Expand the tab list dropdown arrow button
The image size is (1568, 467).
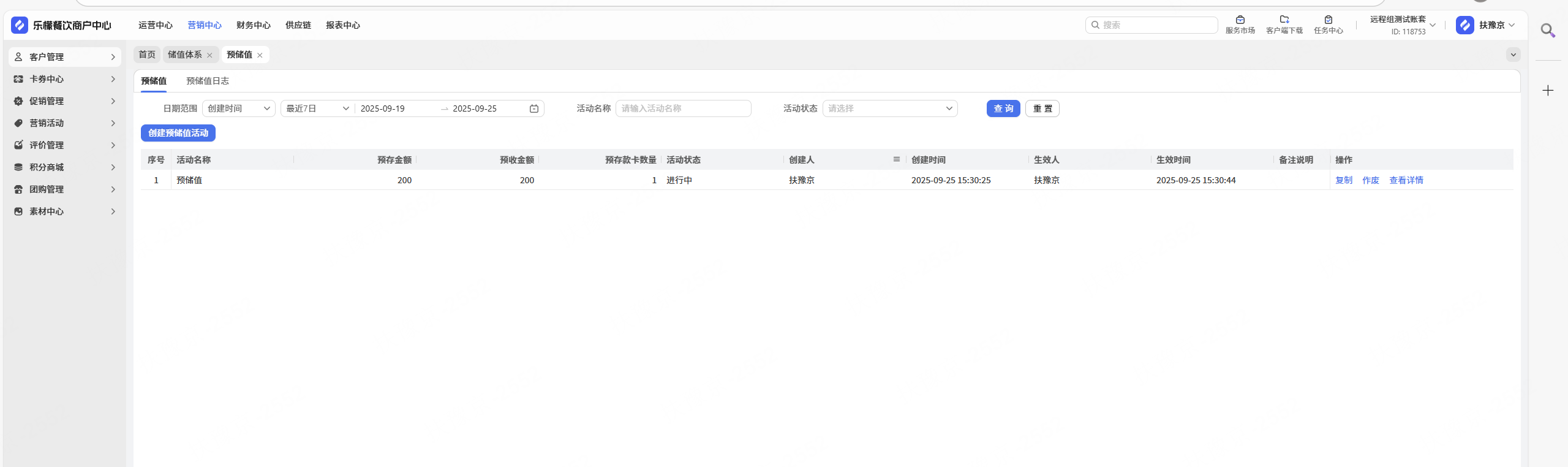click(x=1513, y=55)
